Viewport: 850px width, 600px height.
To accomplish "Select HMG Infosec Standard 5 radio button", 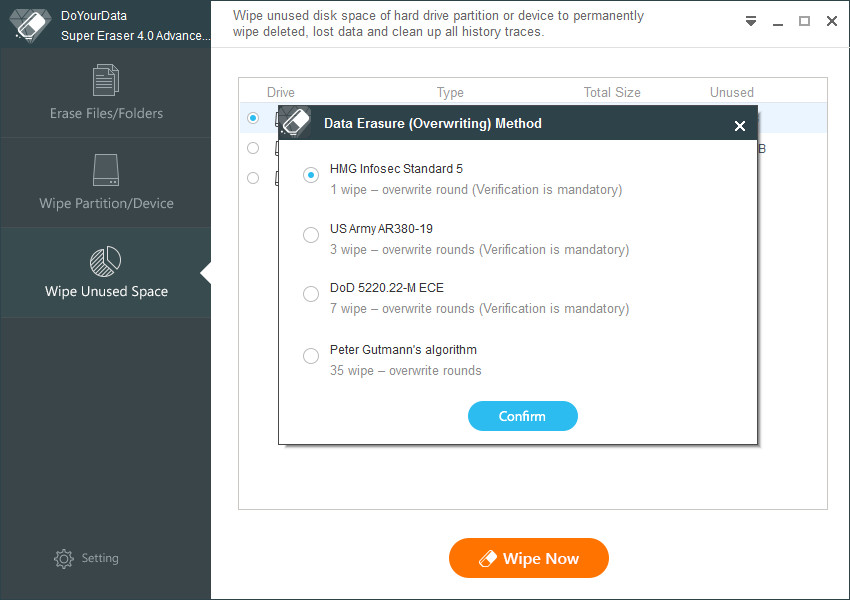I will pos(311,175).
